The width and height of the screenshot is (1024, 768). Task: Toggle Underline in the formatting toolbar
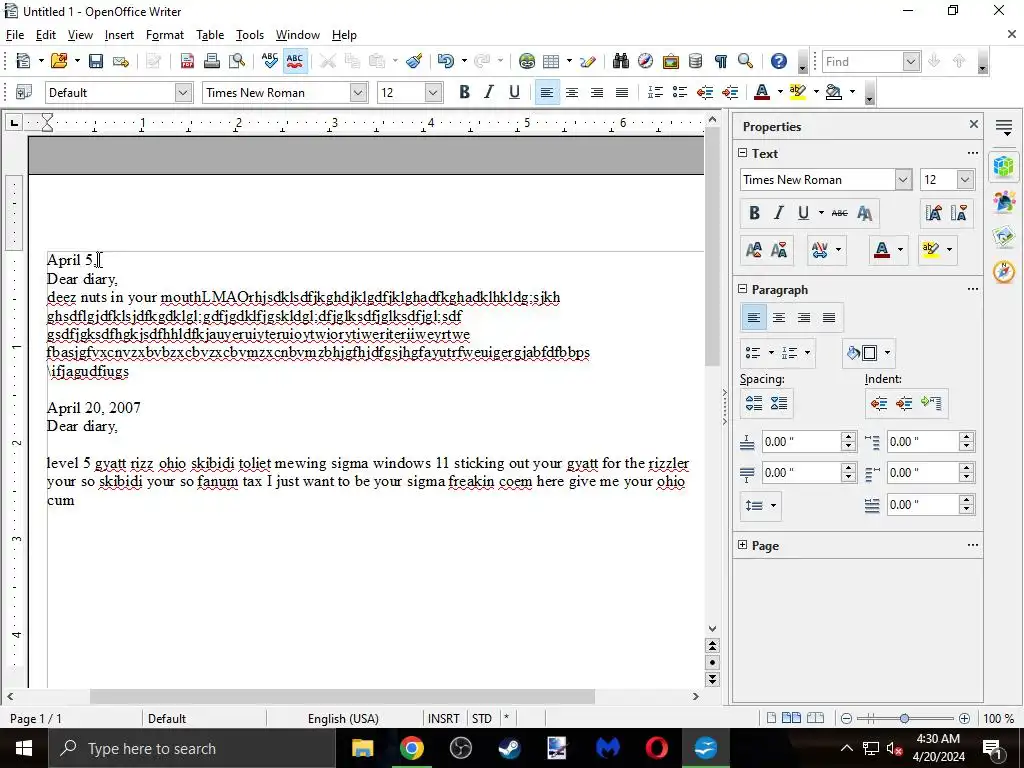click(515, 93)
